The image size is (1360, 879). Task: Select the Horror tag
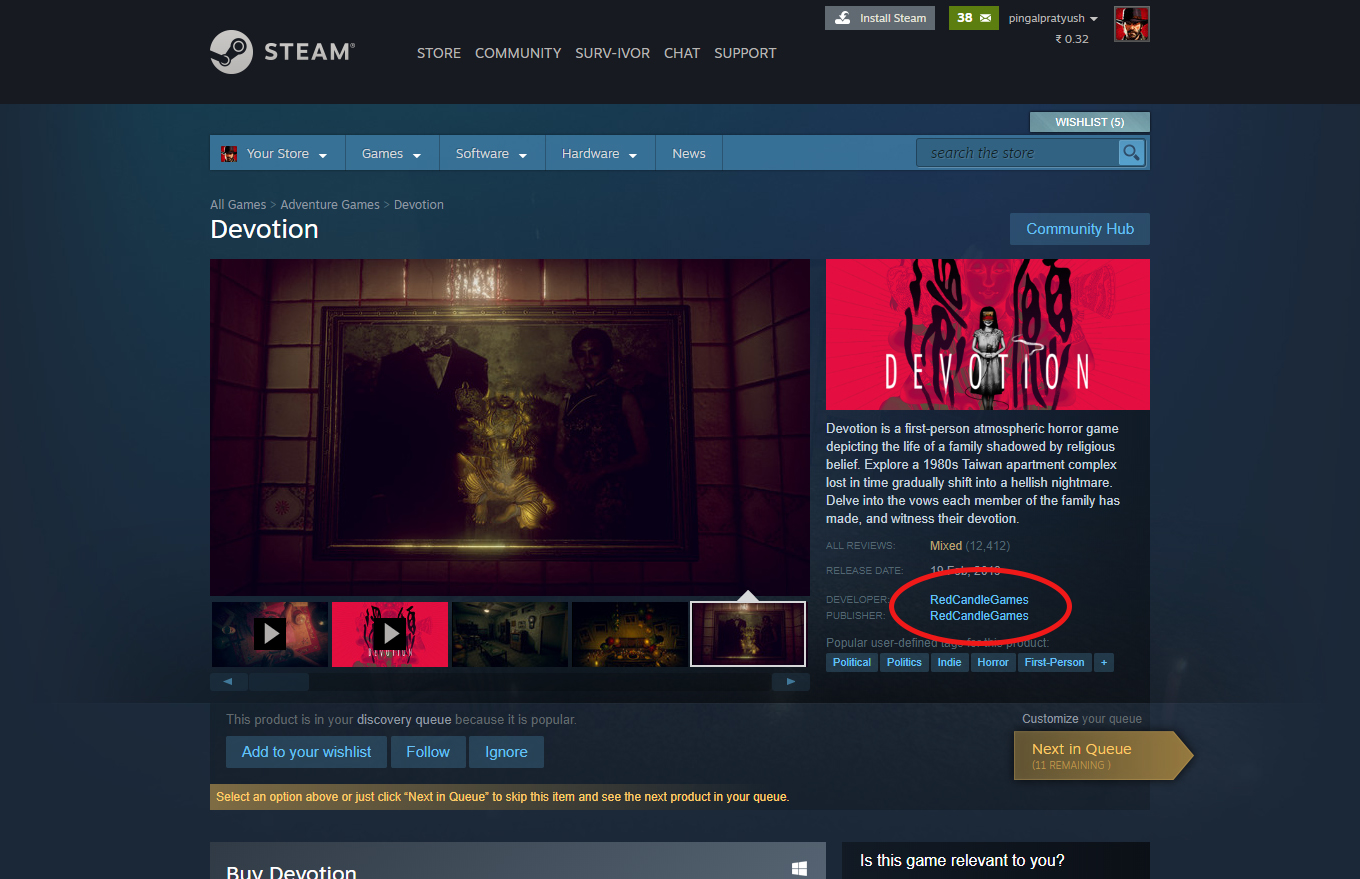click(993, 662)
